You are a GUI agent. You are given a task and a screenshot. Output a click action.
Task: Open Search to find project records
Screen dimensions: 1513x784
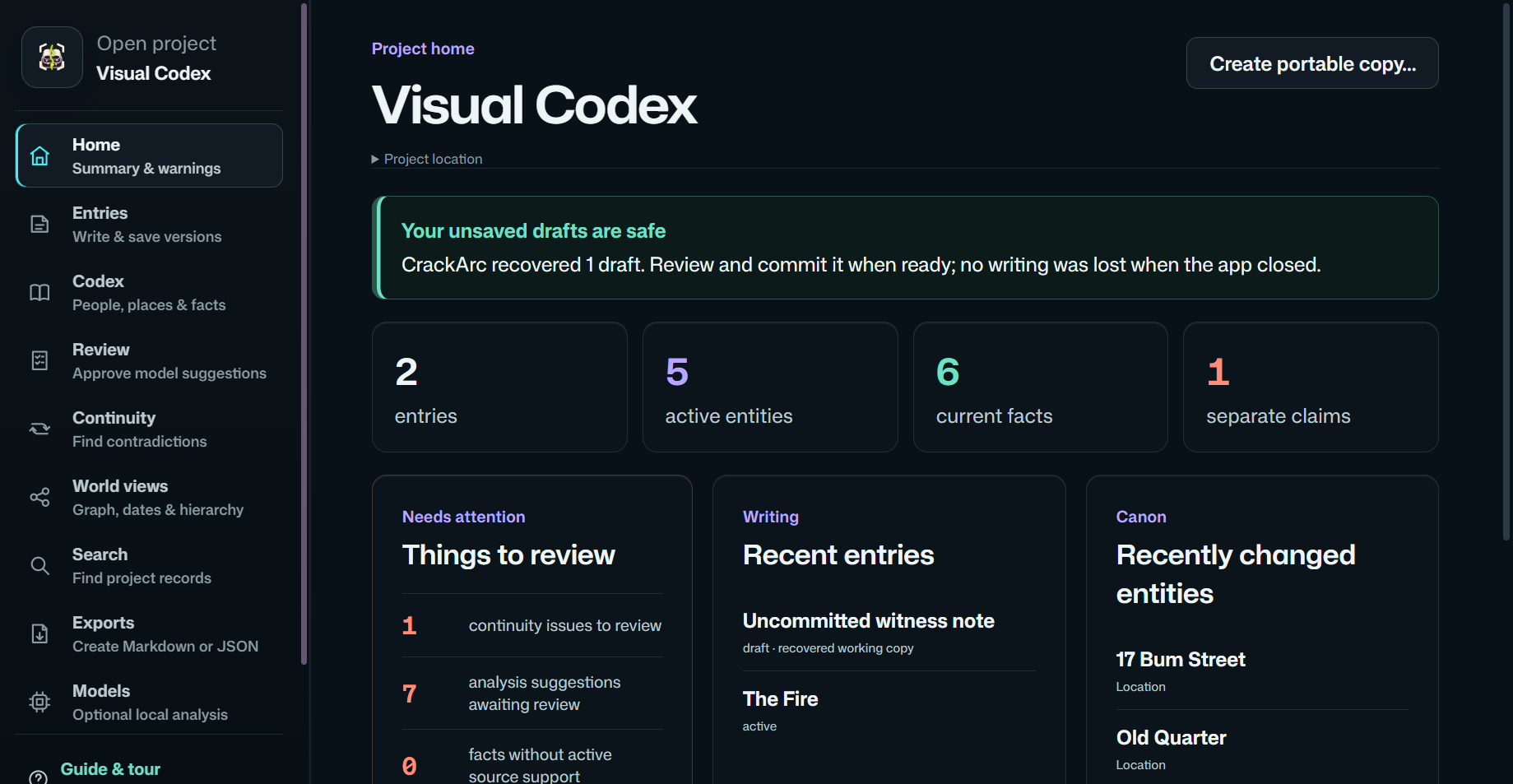149,566
